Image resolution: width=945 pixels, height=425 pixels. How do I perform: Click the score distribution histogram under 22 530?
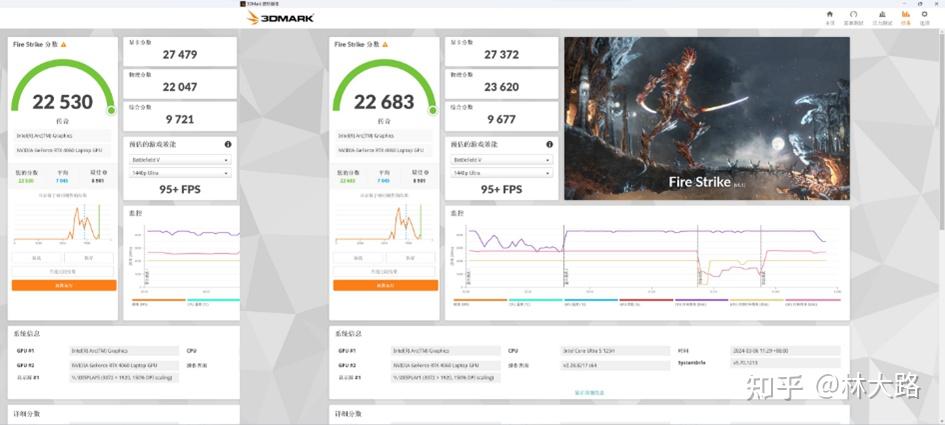click(63, 223)
